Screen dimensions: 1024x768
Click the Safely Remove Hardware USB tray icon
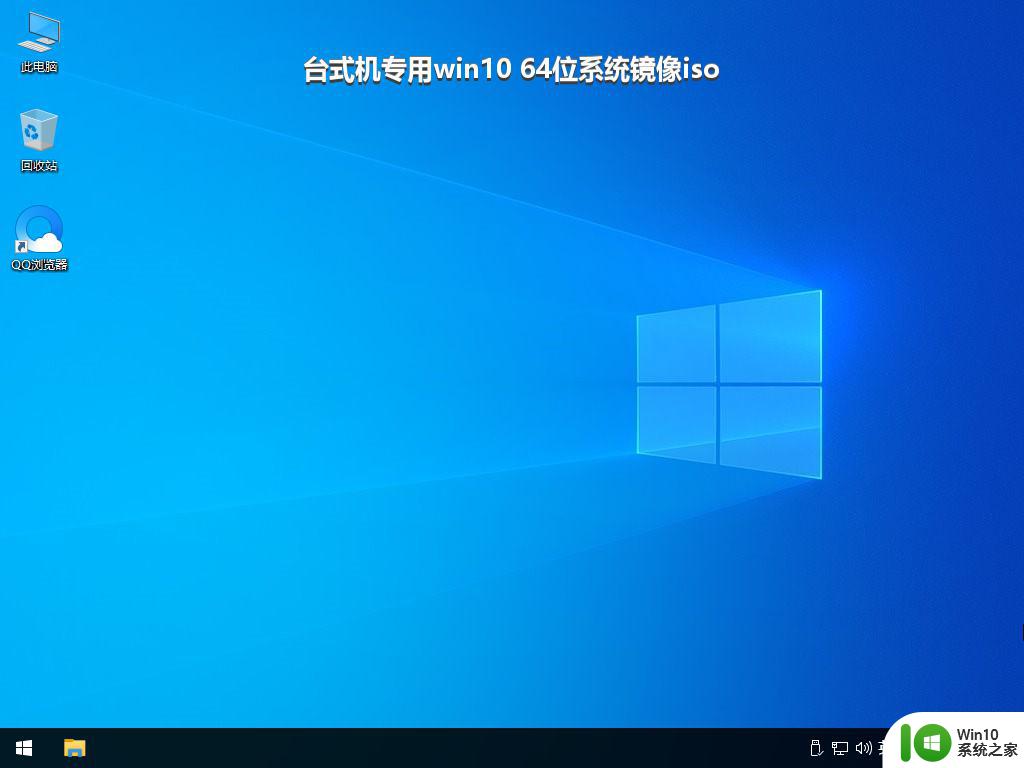click(x=815, y=748)
